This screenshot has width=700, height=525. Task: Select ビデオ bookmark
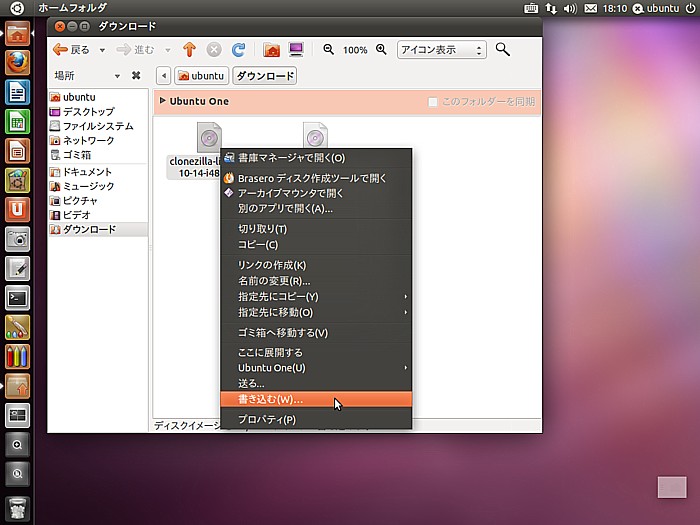pyautogui.click(x=98, y=215)
